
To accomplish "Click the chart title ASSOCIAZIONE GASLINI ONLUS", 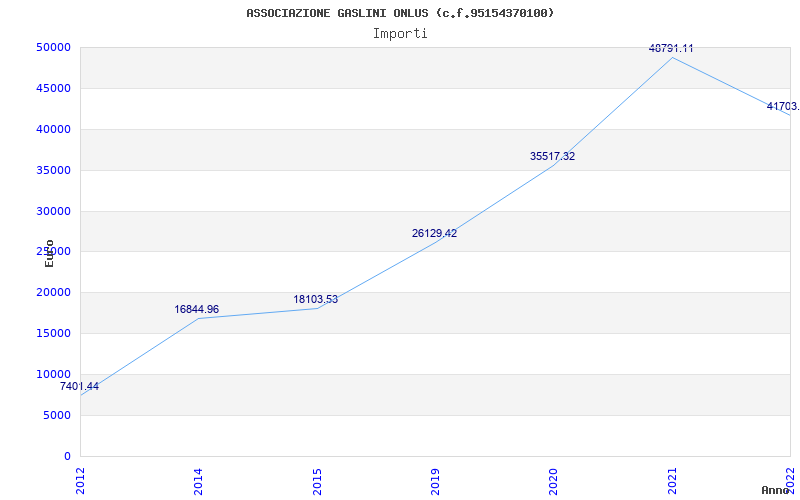I will (400, 13).
